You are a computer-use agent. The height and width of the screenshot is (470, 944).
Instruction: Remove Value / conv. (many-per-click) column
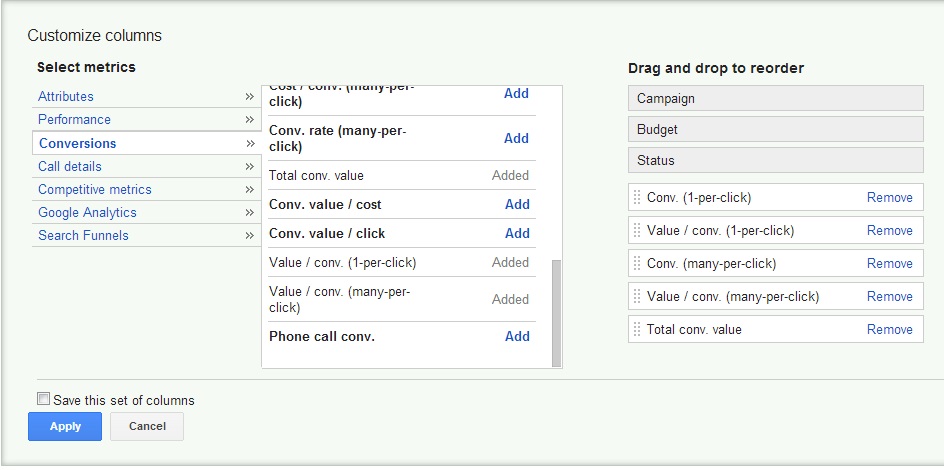click(889, 297)
